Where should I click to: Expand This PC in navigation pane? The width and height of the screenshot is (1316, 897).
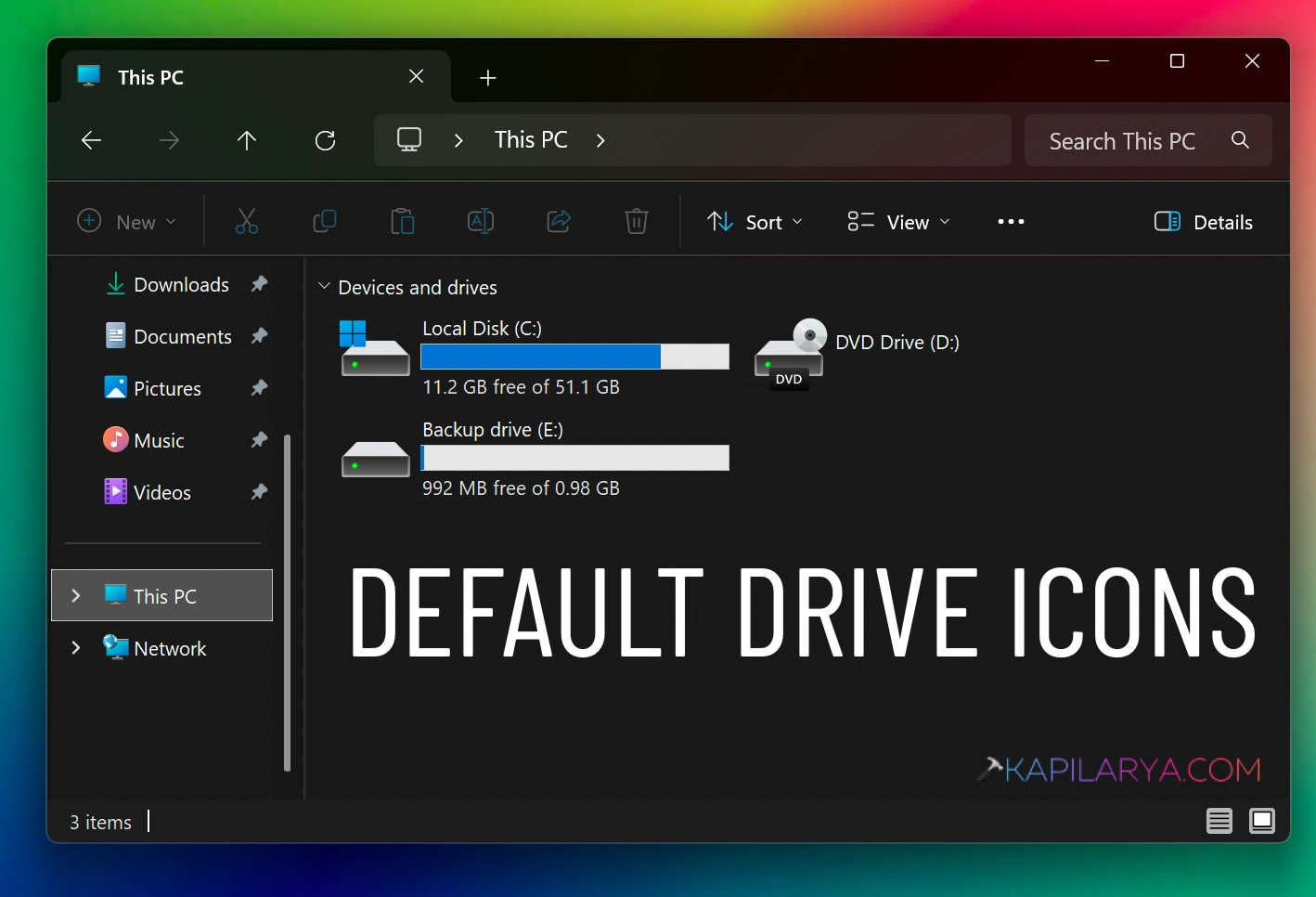click(76, 595)
